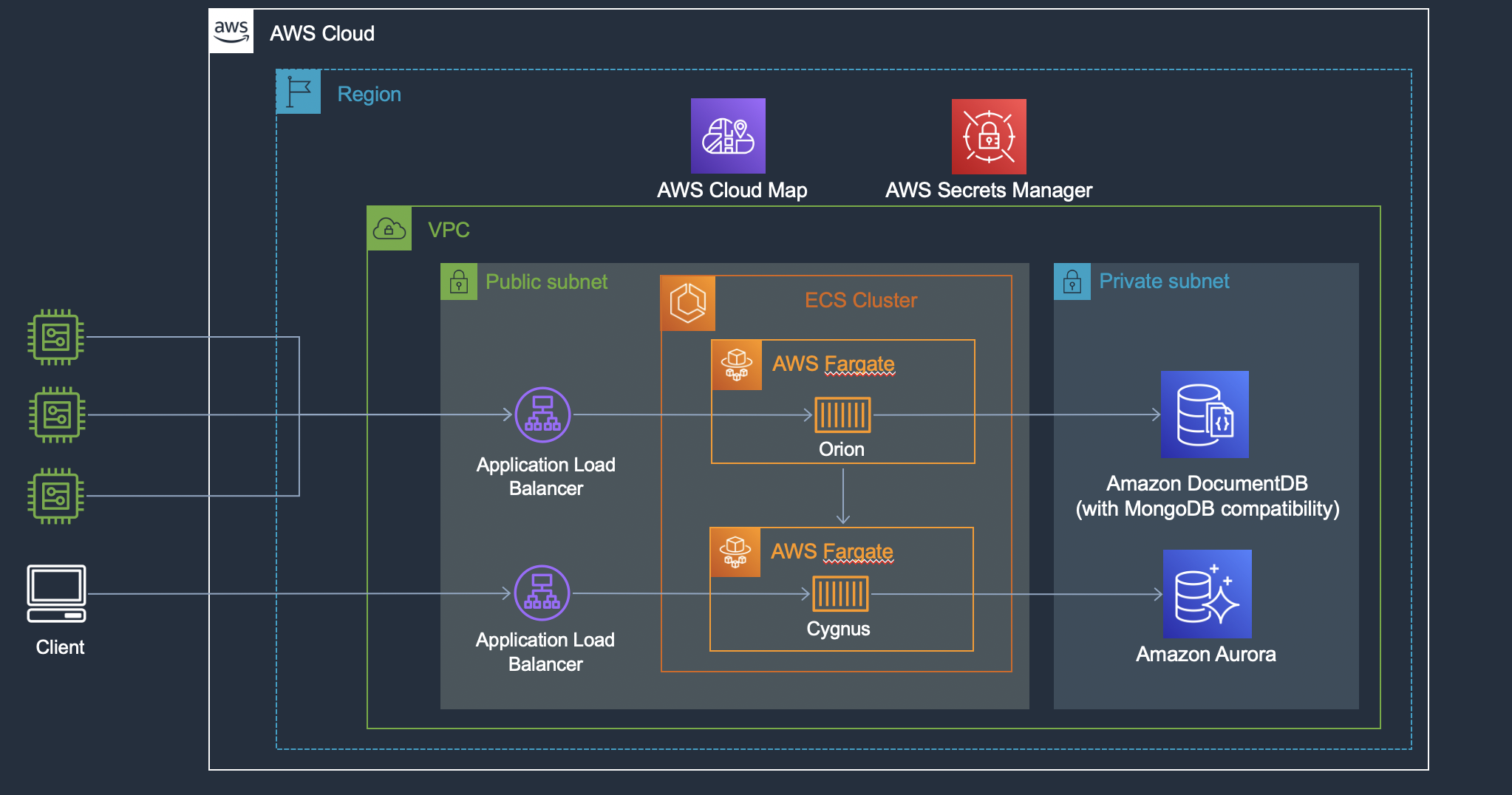The width and height of the screenshot is (1512, 795).
Task: Click the 'Region' label
Action: (370, 95)
